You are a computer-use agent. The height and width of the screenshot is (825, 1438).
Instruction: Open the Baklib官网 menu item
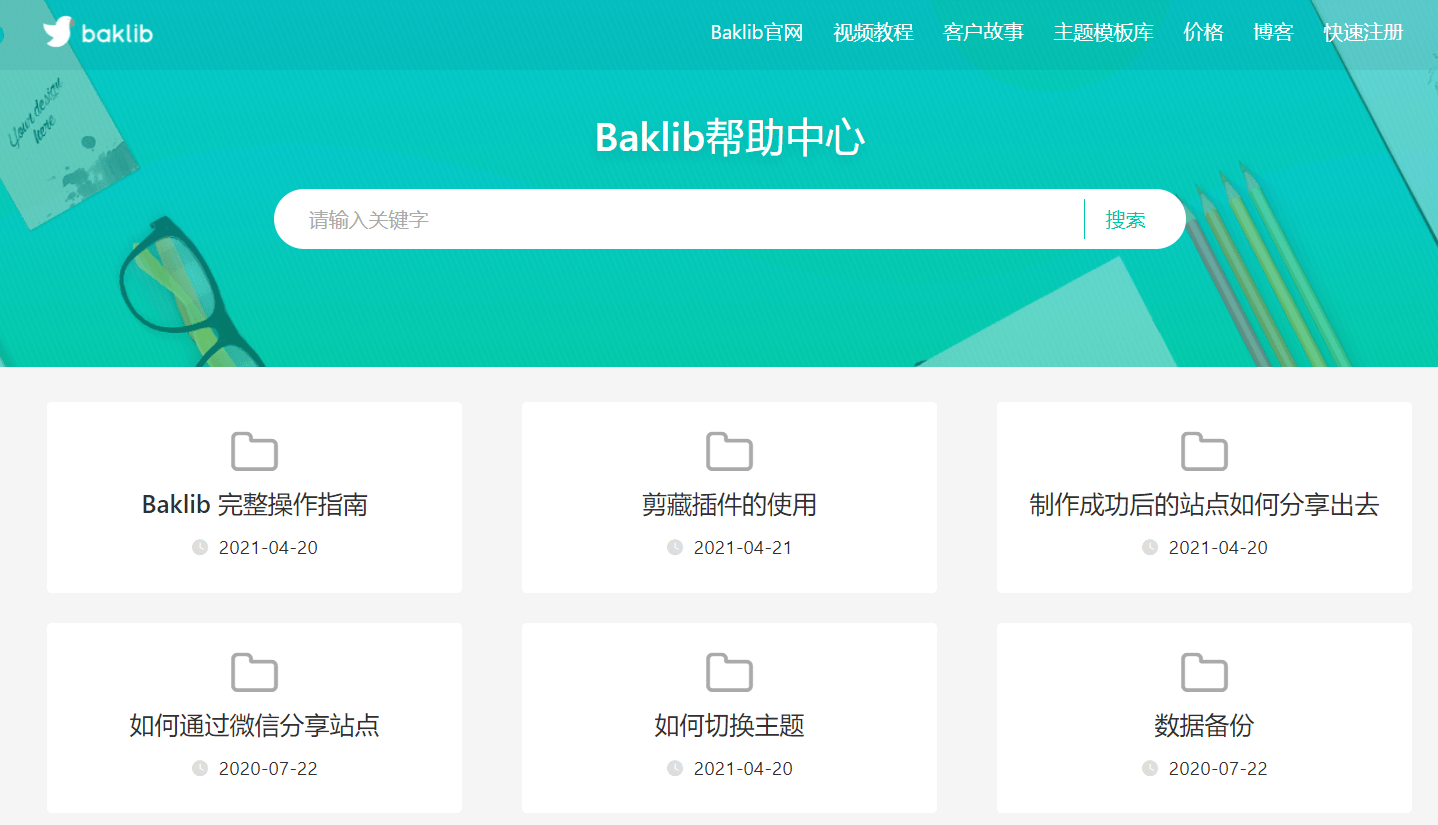pyautogui.click(x=757, y=32)
